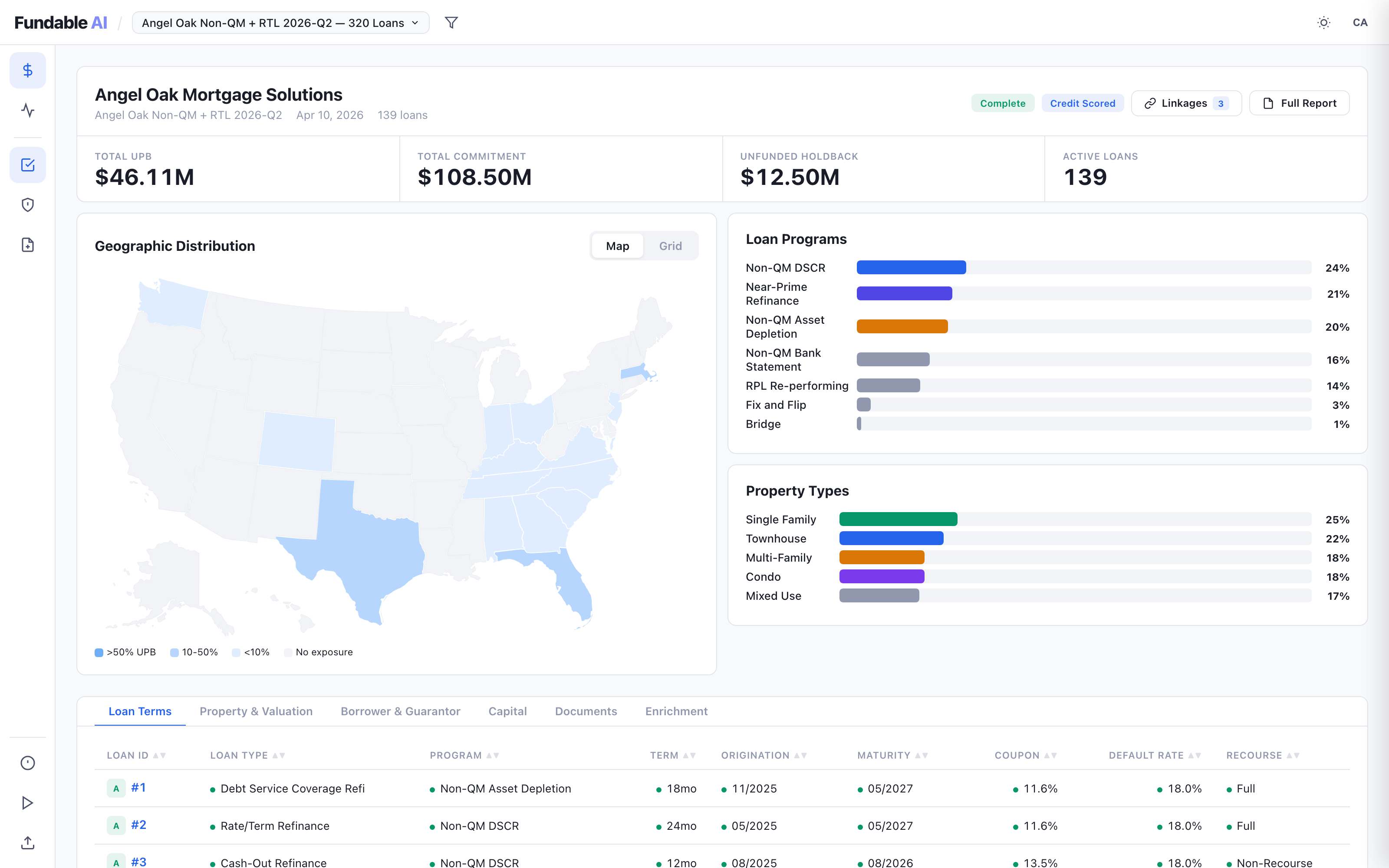The width and height of the screenshot is (1389, 868).
Task: Click the Non-QM DSCR program bar
Action: pos(911,267)
